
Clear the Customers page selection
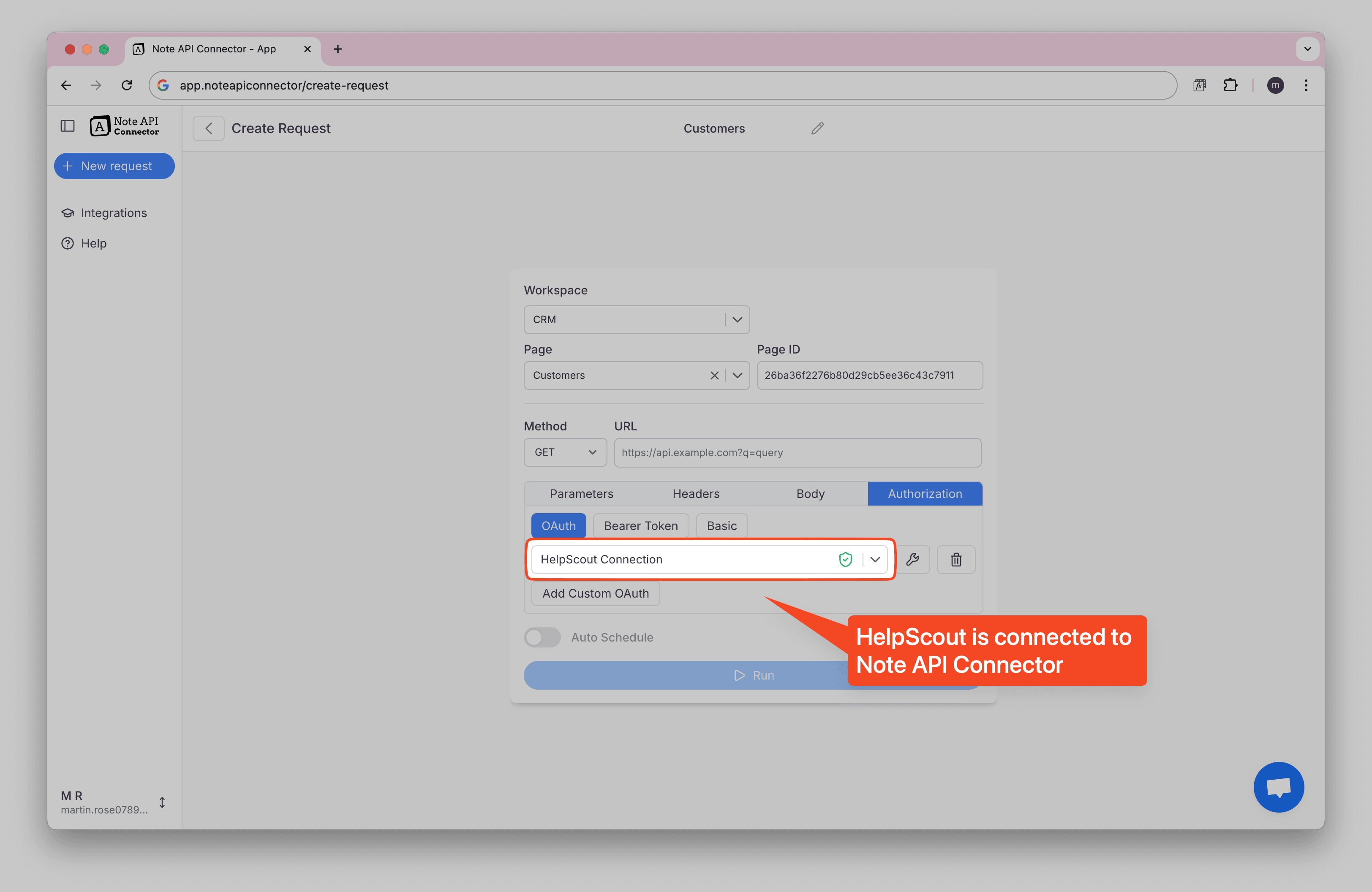point(714,376)
